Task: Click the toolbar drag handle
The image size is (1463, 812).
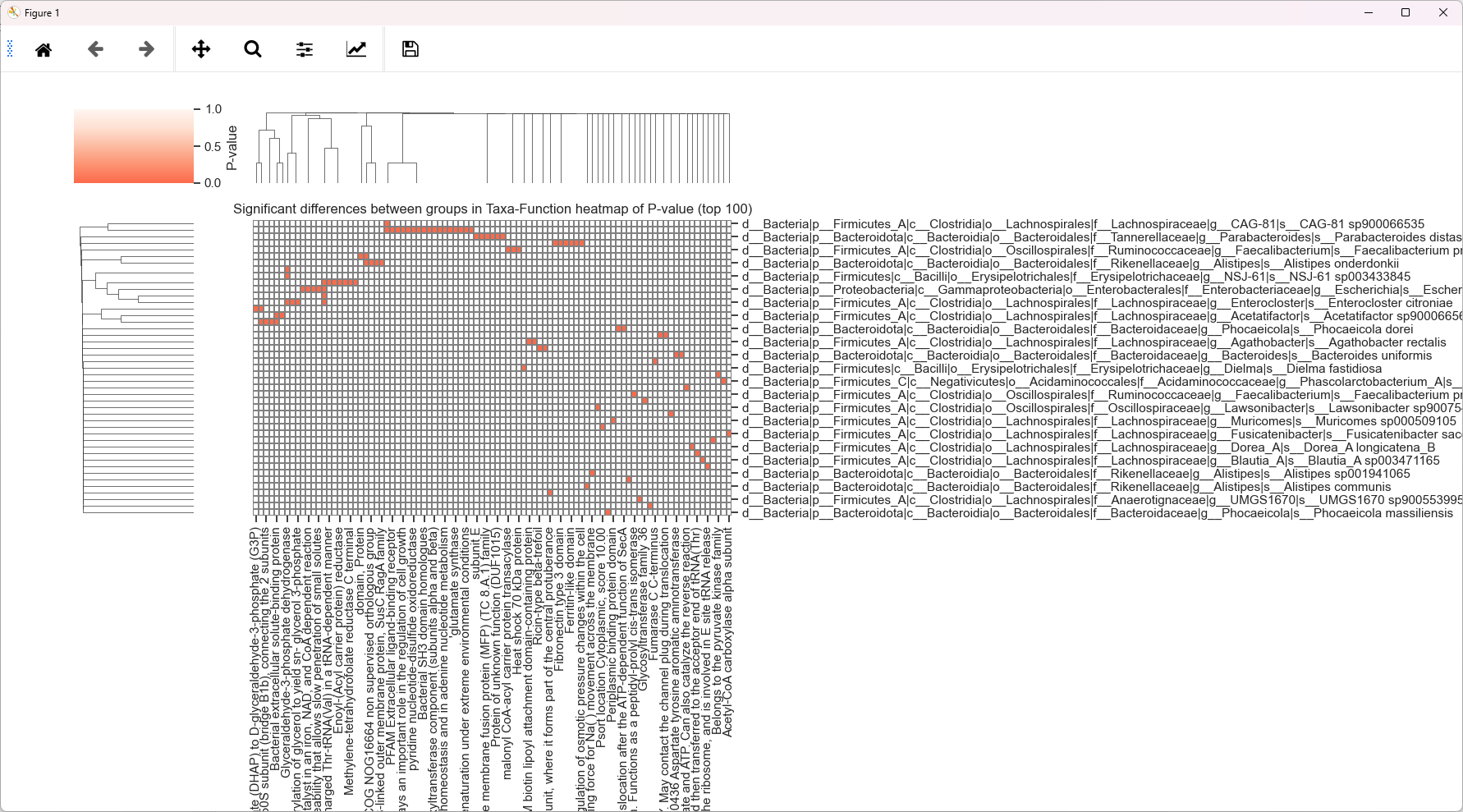Action: click(x=10, y=49)
